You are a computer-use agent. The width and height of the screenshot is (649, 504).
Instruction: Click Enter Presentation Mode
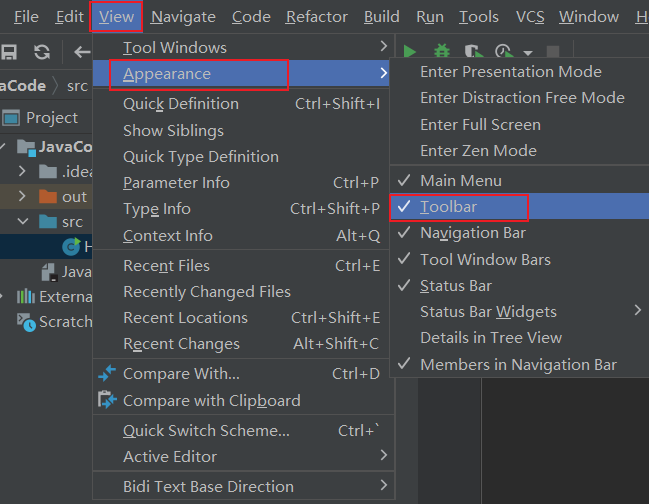[510, 72]
